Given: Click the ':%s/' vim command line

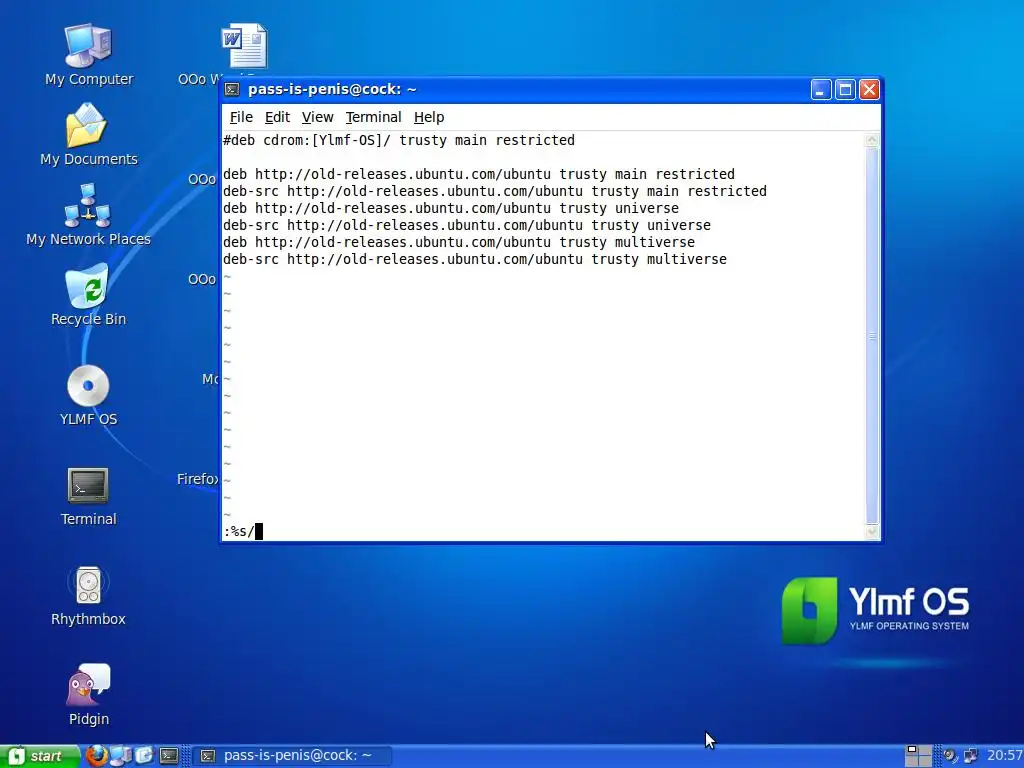Looking at the screenshot, I should click(x=243, y=532).
